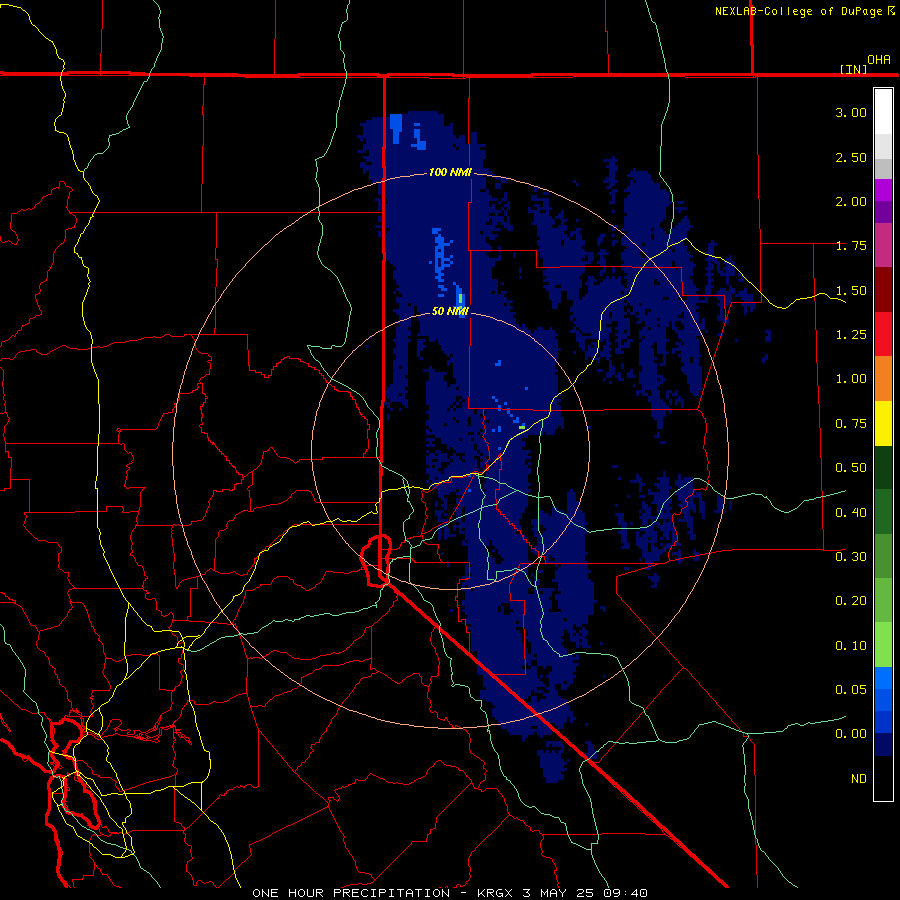Click the 1.50 legend value
This screenshot has width=900, height=900.
point(851,290)
